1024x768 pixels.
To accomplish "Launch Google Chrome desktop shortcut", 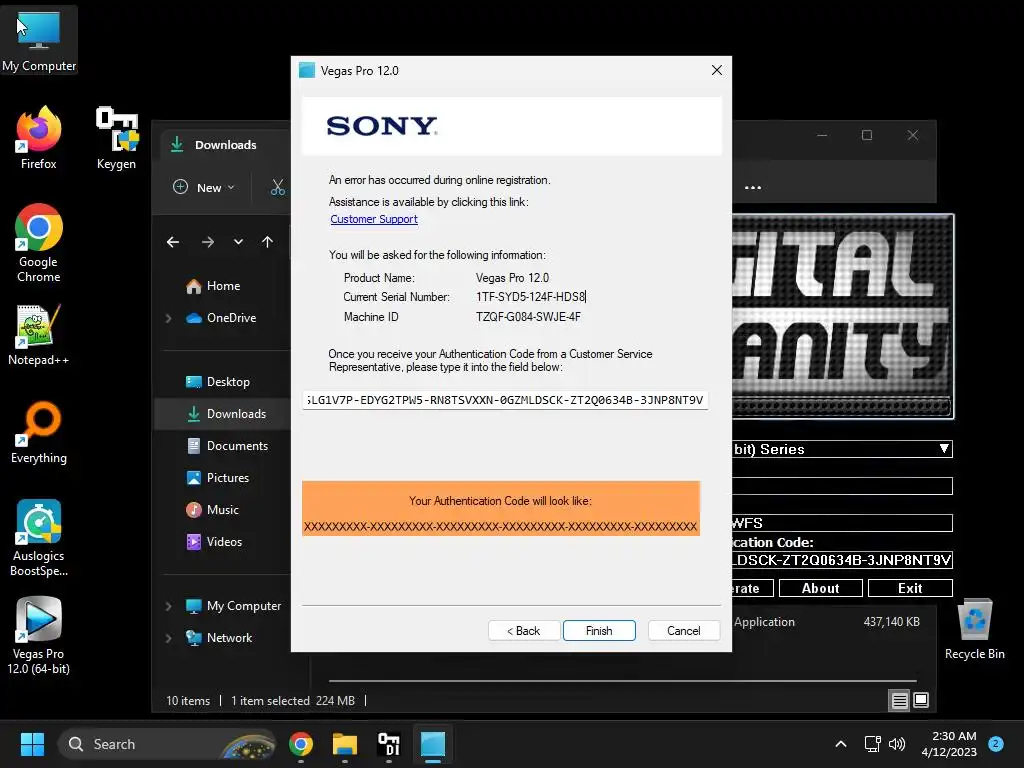I will point(39,243).
